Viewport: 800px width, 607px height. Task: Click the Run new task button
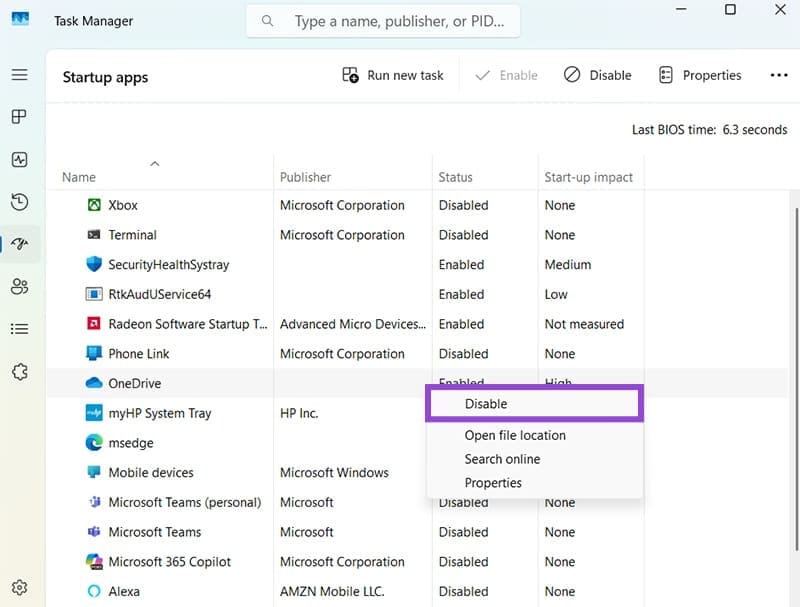click(x=392, y=75)
